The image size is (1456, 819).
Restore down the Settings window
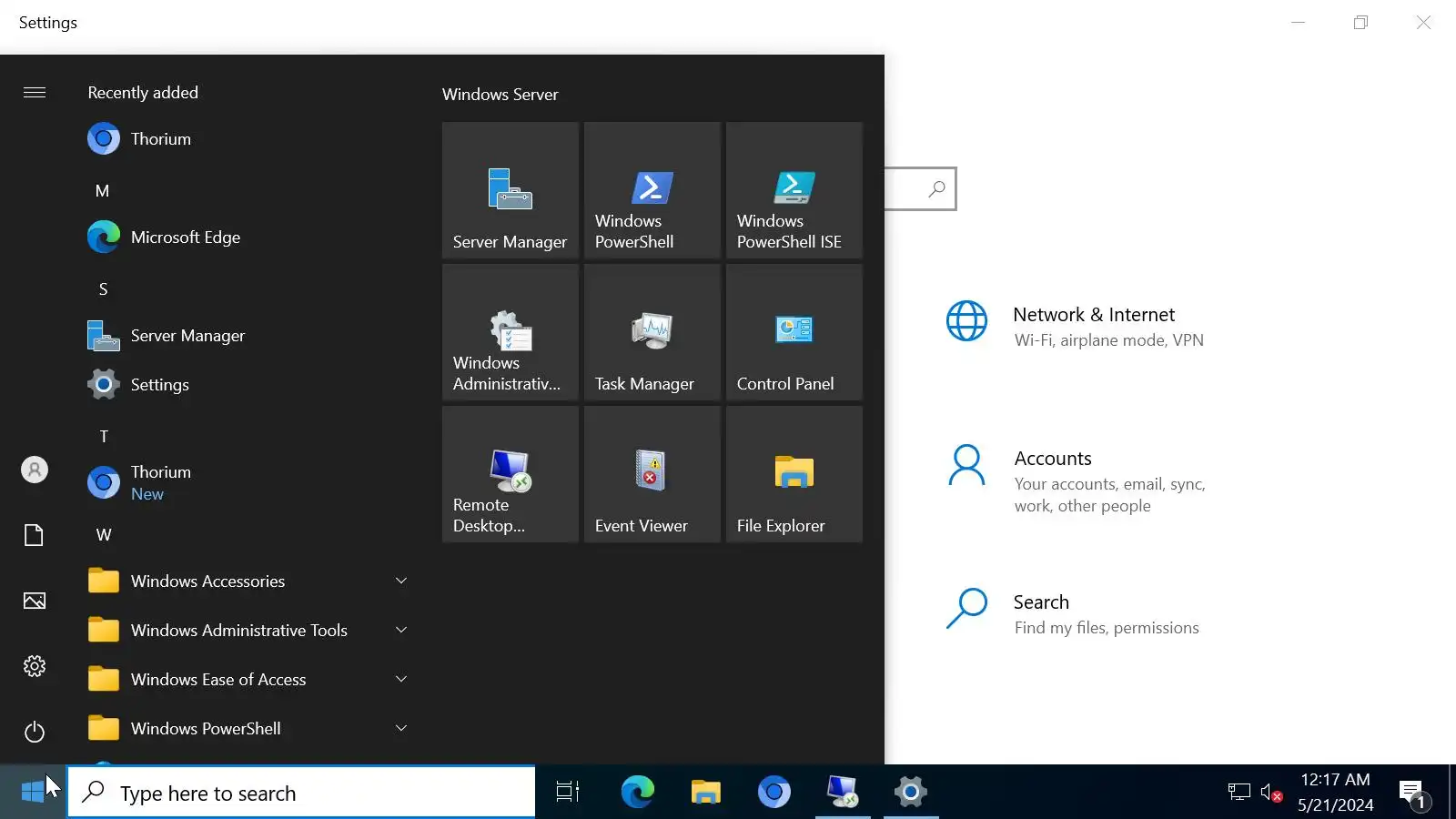(x=1360, y=23)
